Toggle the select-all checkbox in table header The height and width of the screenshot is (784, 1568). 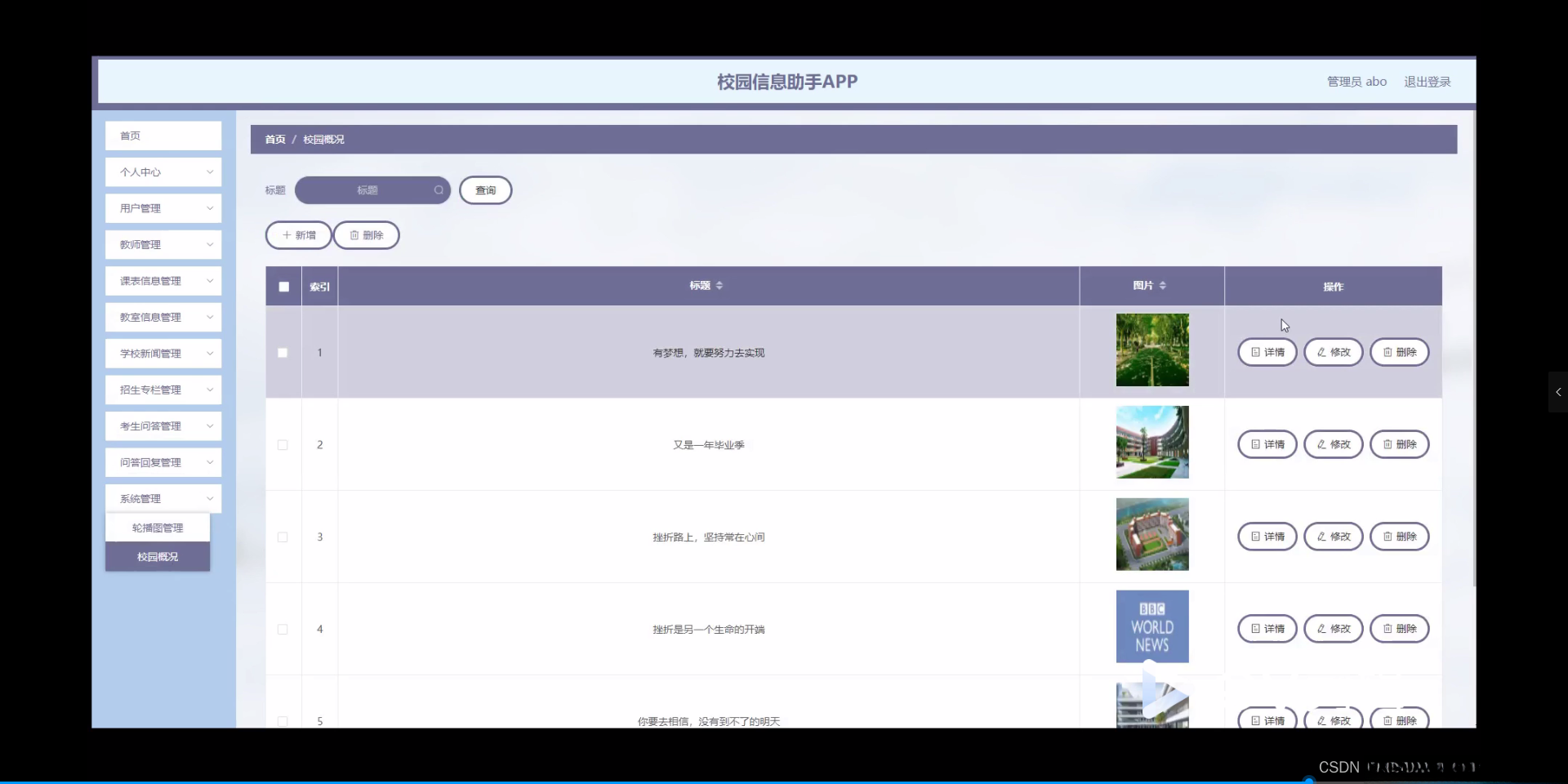(283, 286)
